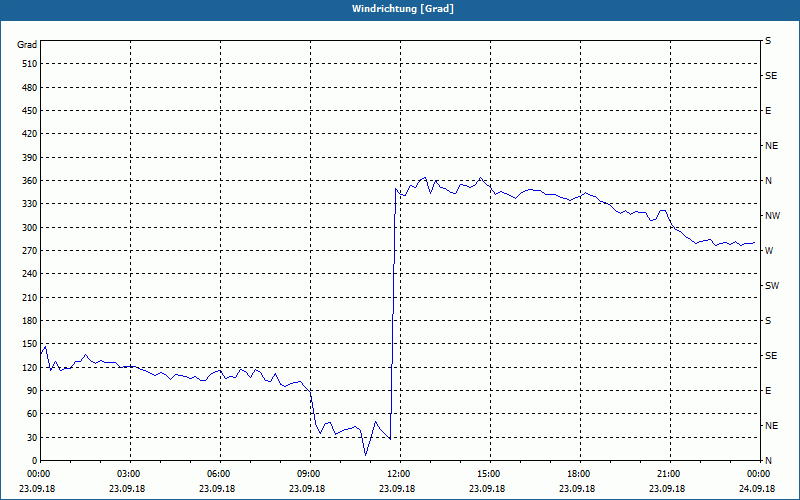Click the 450 degree axis label

coord(29,111)
